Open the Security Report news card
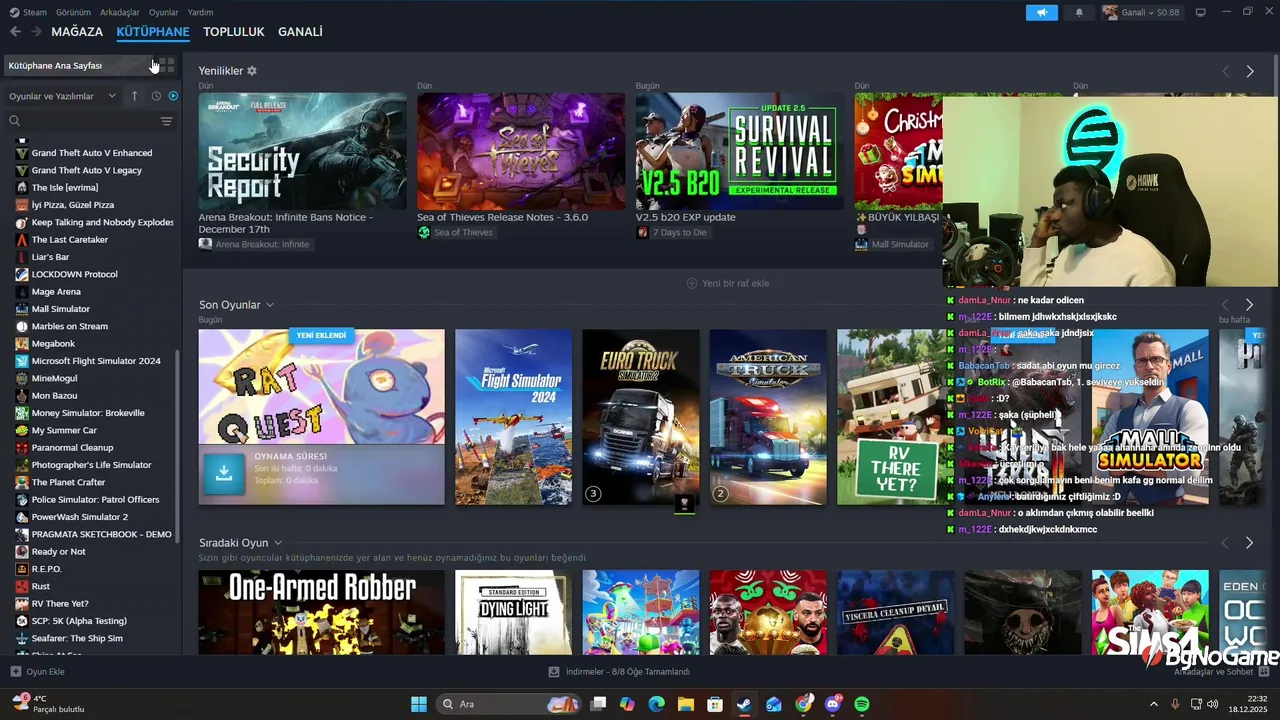 [x=302, y=151]
